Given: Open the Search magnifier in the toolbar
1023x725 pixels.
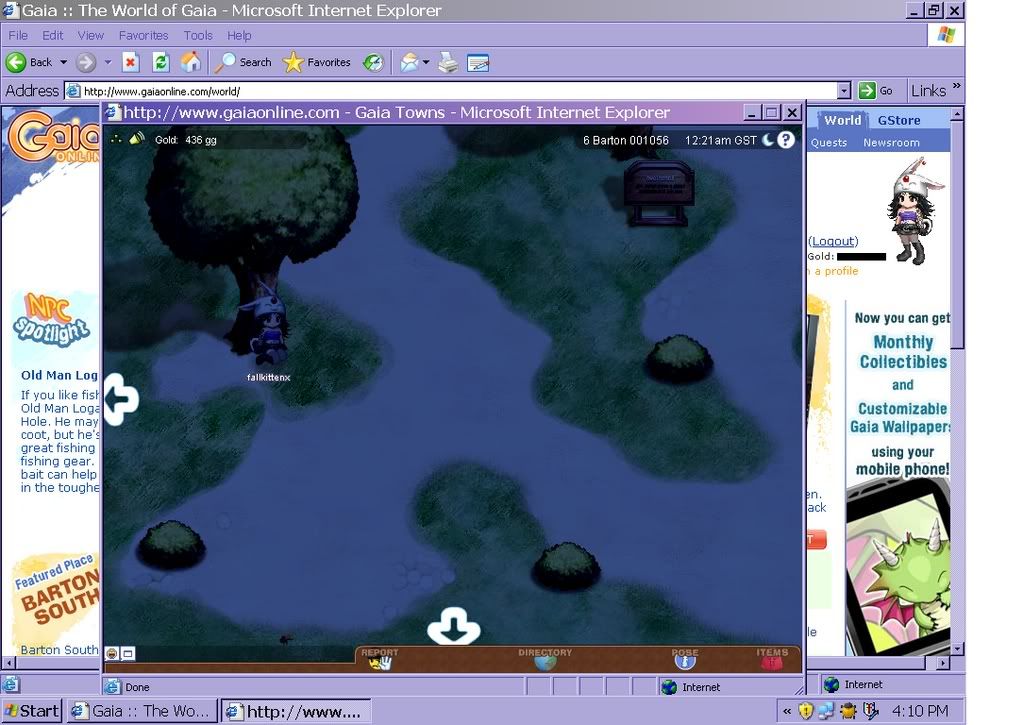Looking at the screenshot, I should click(243, 63).
